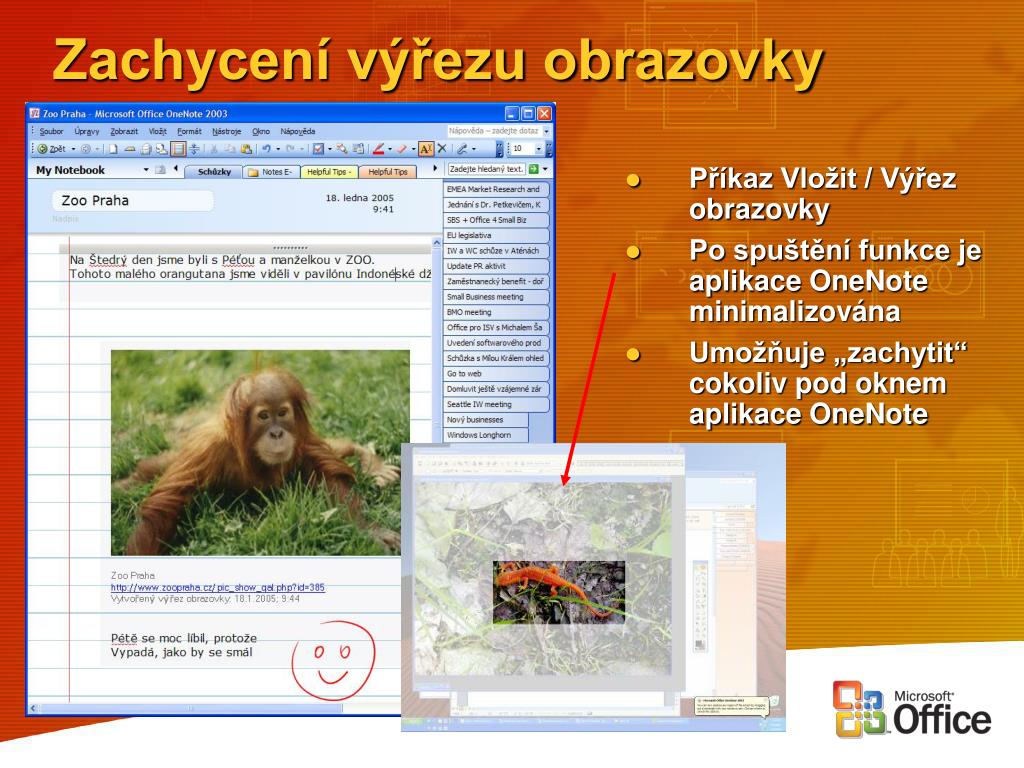
Task: Click the paste clipboard icon
Action: tap(246, 149)
